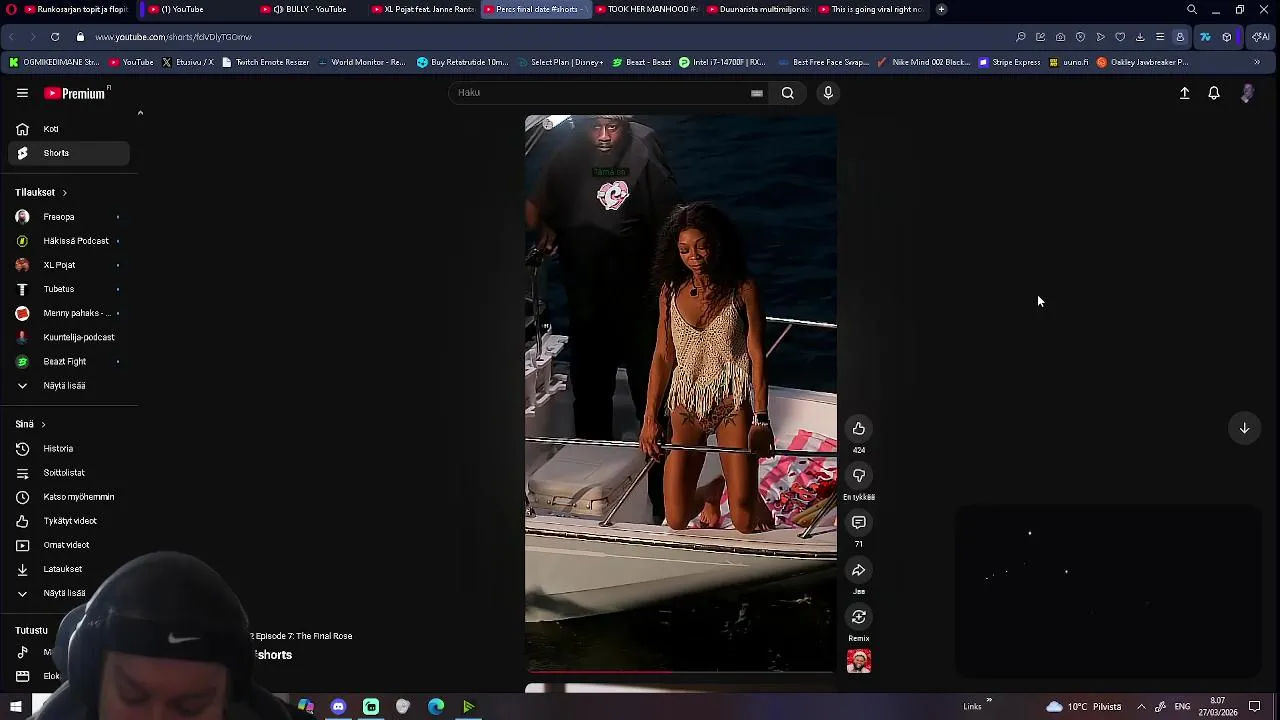Expand subscriptions with Näytä lisää below Beazt Fight
This screenshot has width=1280, height=720.
tap(69, 385)
